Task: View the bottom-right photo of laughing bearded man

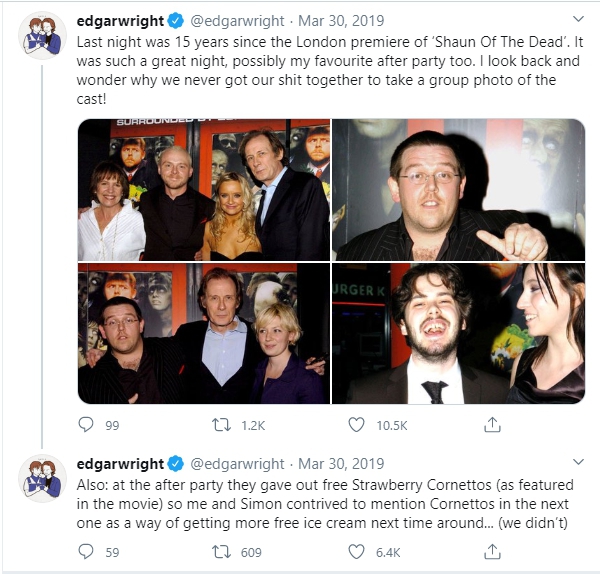Action: pyautogui.click(x=458, y=334)
